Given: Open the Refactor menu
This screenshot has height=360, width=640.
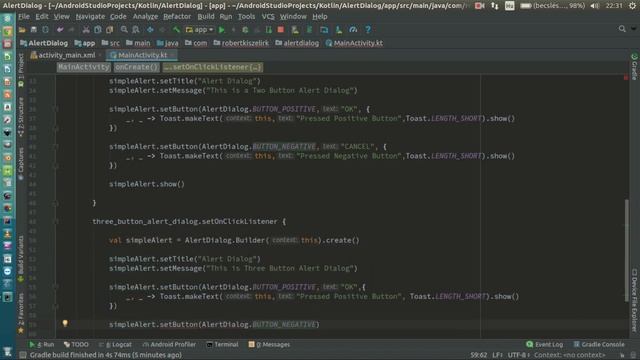Looking at the screenshot, I should [177, 16].
